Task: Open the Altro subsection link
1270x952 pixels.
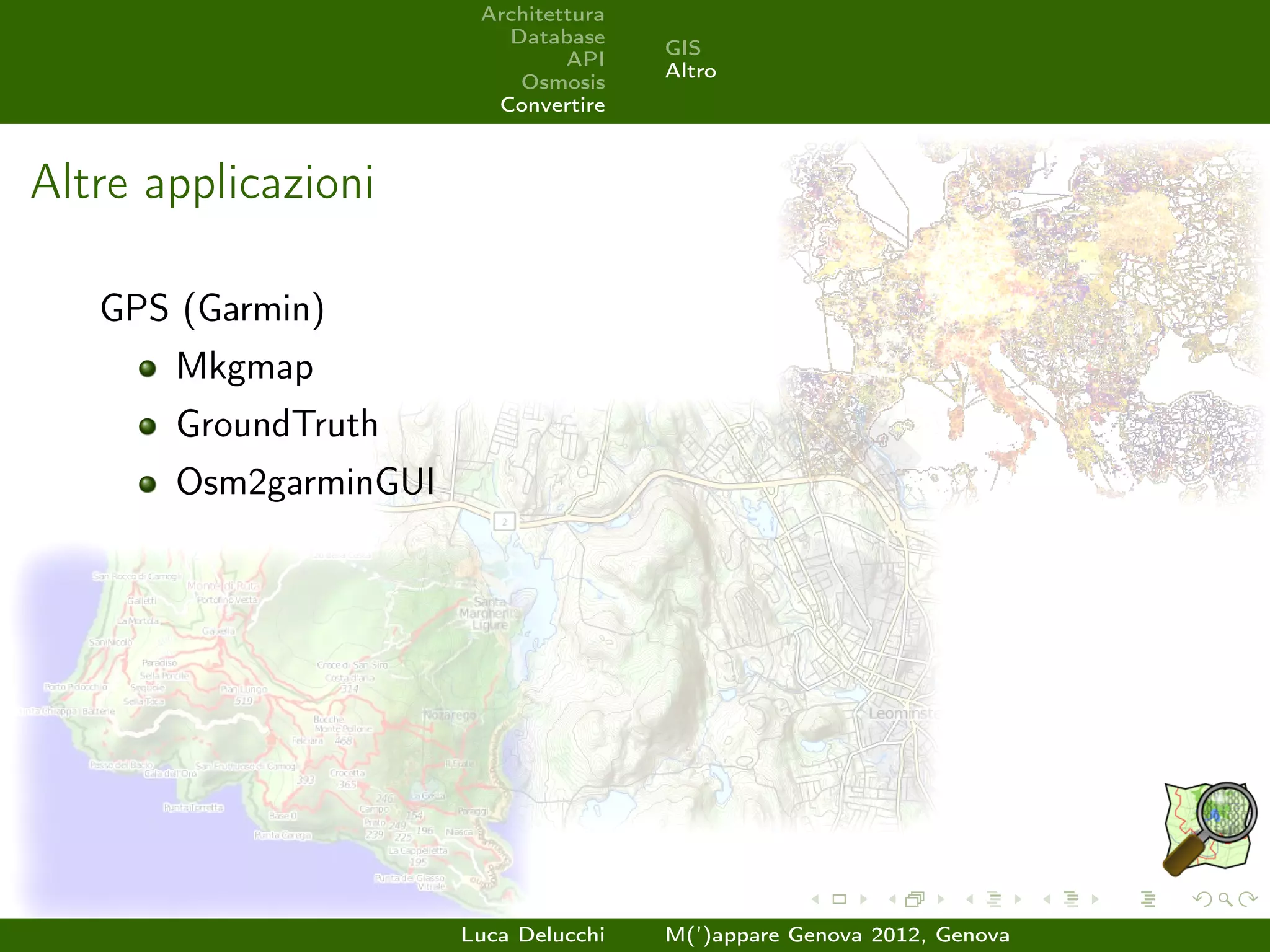Action: click(691, 71)
